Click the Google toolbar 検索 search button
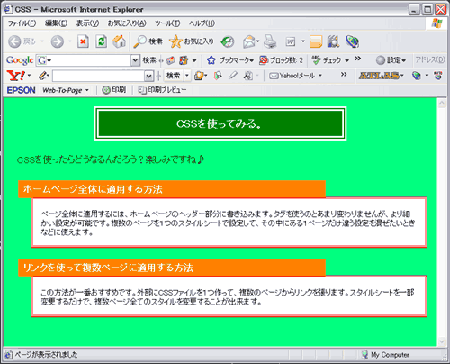Image resolution: width=450 pixels, height=364 pixels. click(149, 60)
